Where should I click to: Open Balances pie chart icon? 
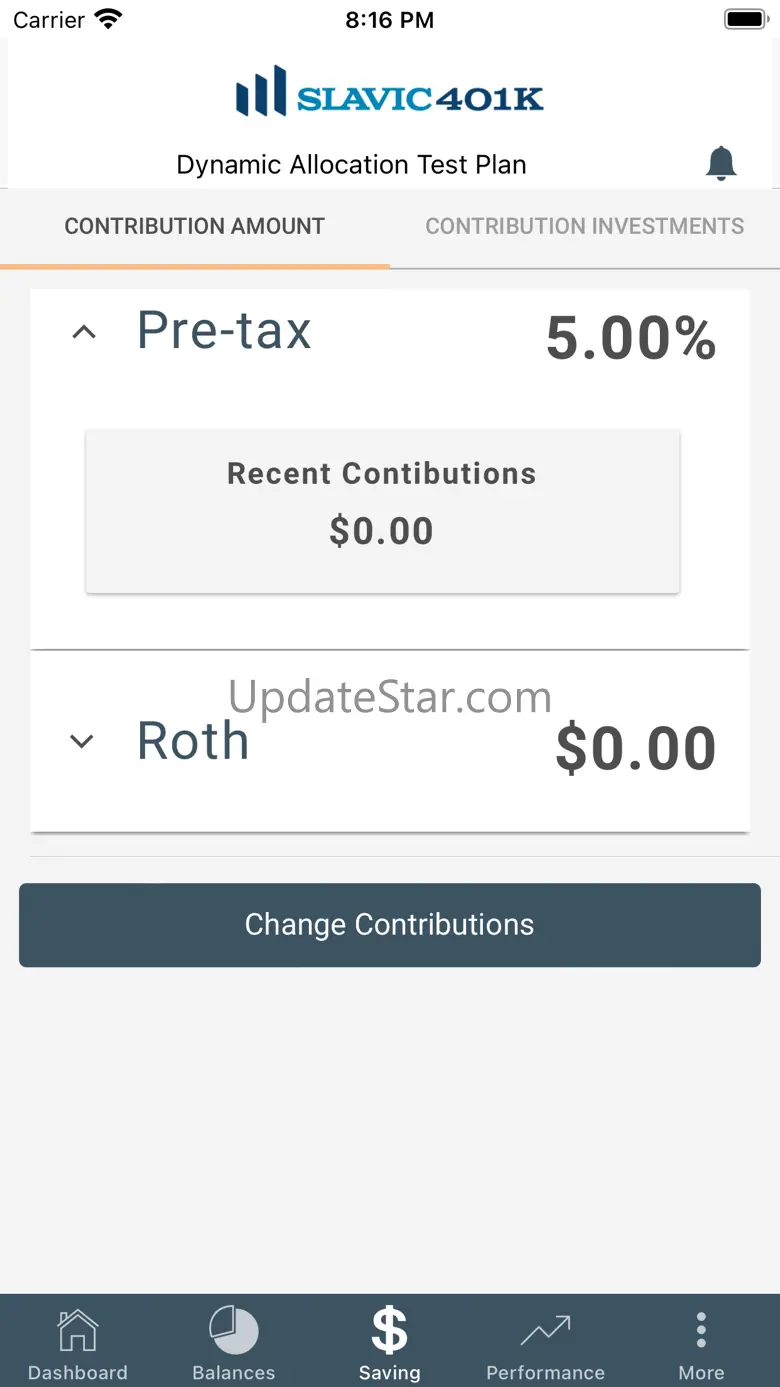pyautogui.click(x=234, y=1331)
